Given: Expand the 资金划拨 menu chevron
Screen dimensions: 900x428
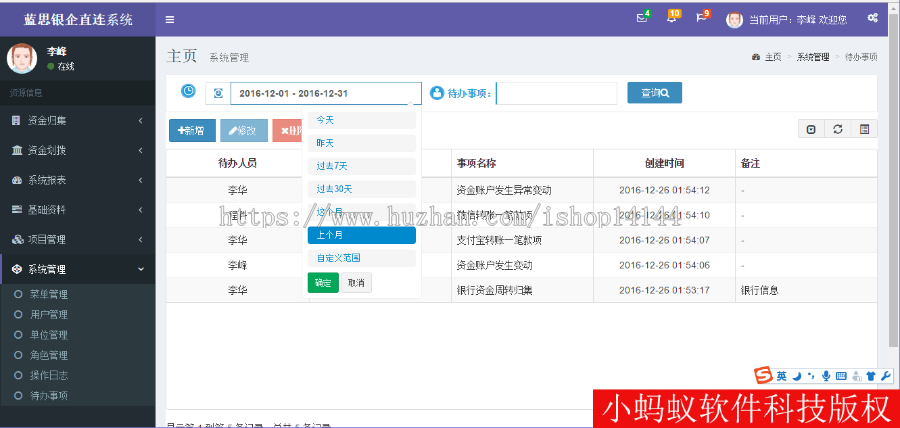Looking at the screenshot, I should [x=141, y=150].
